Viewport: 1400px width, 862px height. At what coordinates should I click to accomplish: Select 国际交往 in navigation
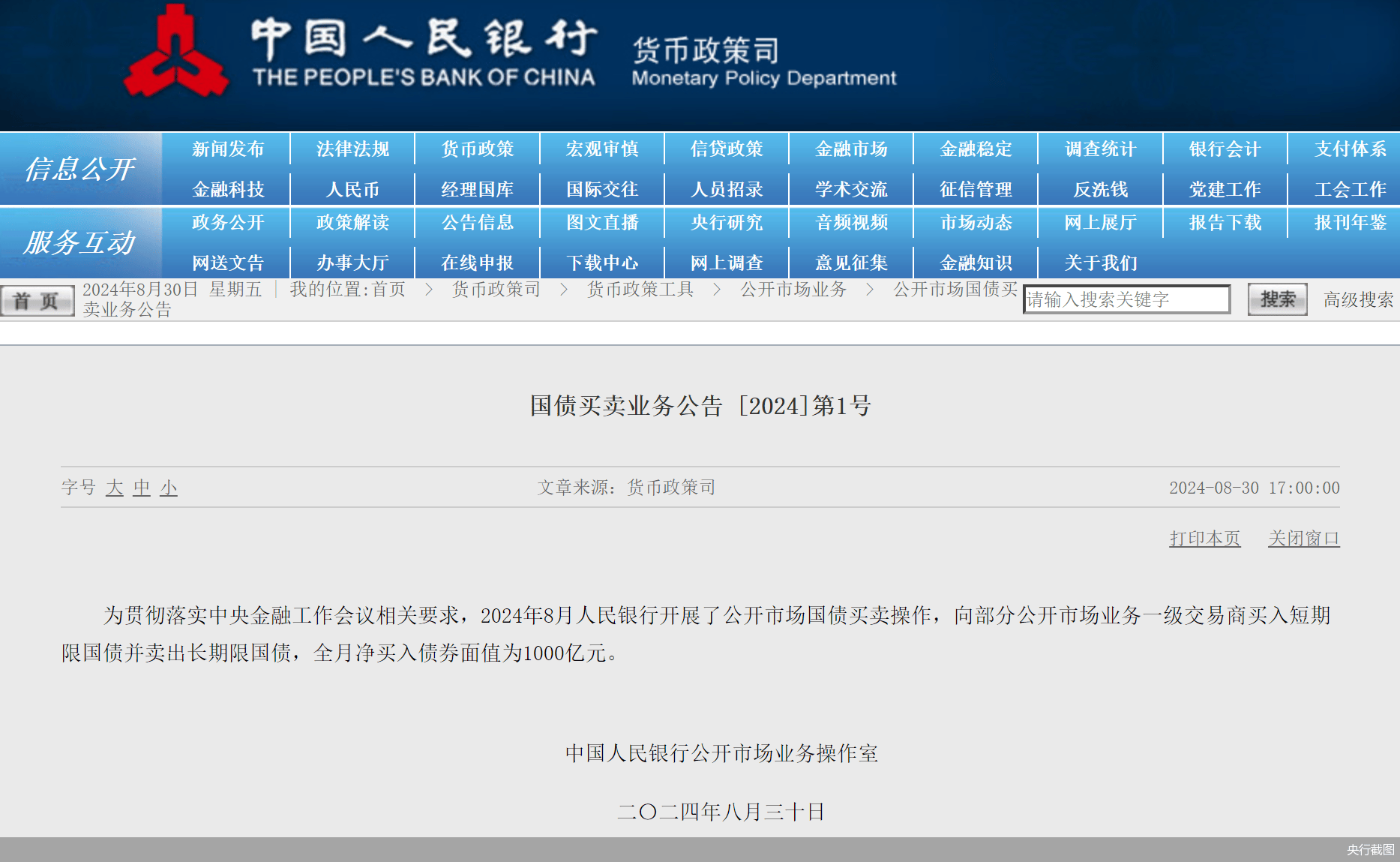coord(602,190)
